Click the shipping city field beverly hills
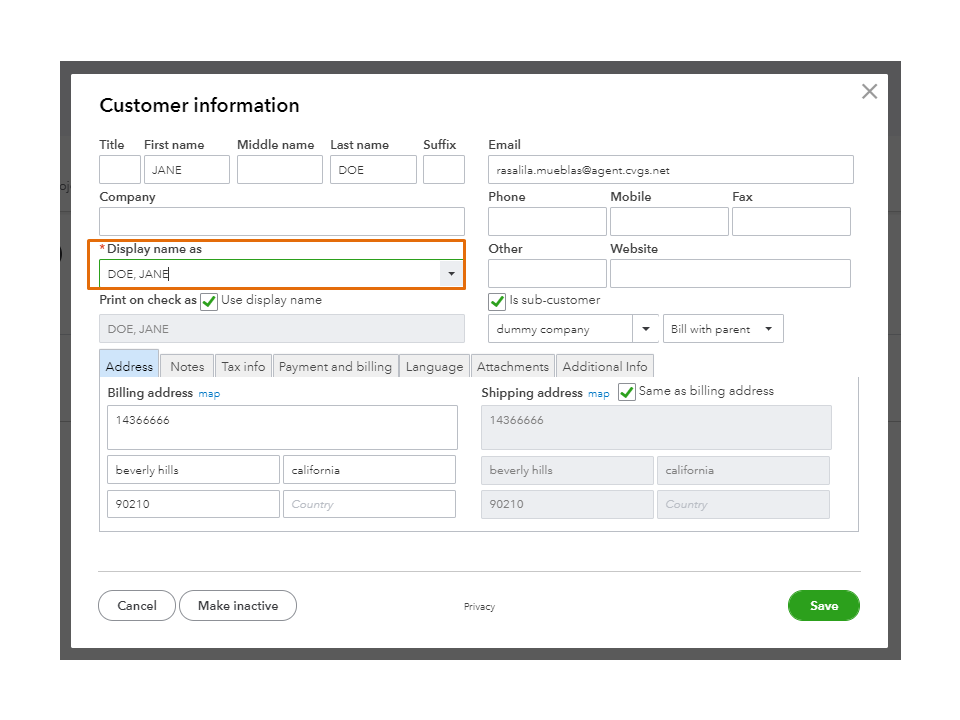Image resolution: width=960 pixels, height=720 pixels. point(568,470)
